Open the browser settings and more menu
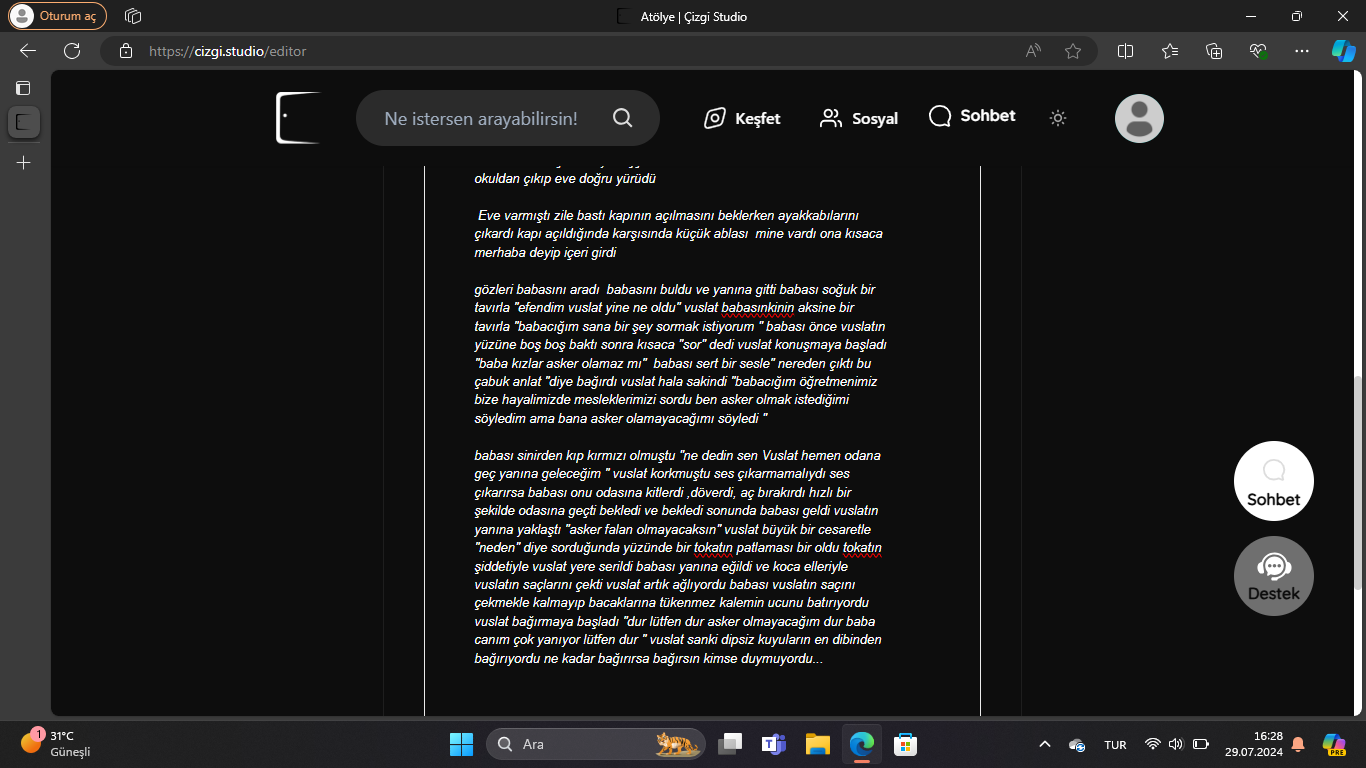 point(1301,51)
